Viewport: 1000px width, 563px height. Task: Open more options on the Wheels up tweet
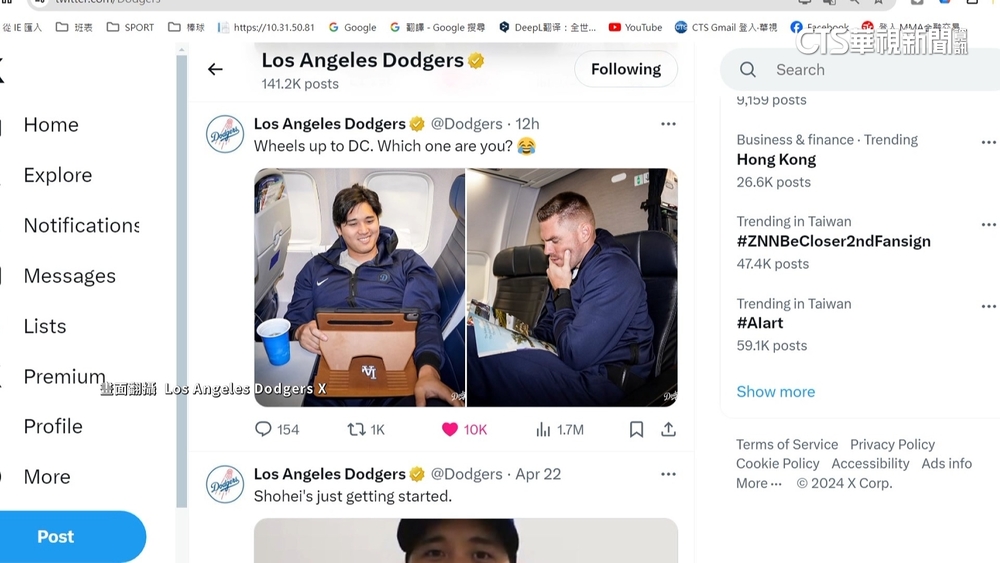tap(668, 124)
